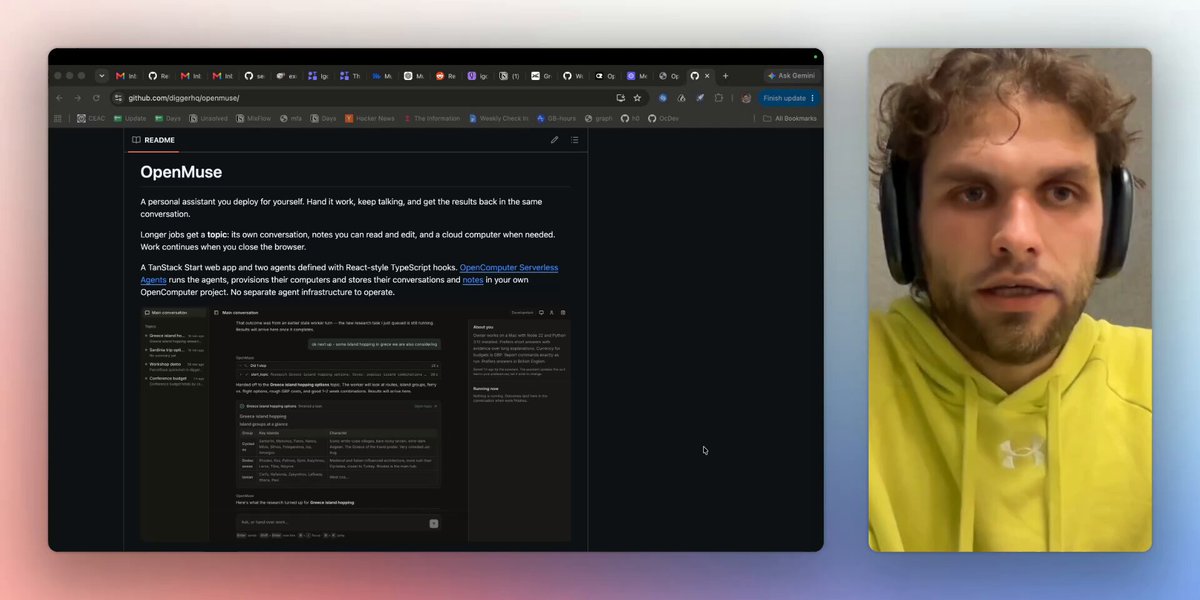
Task: Open the CEAC bookmark
Action: [91, 118]
